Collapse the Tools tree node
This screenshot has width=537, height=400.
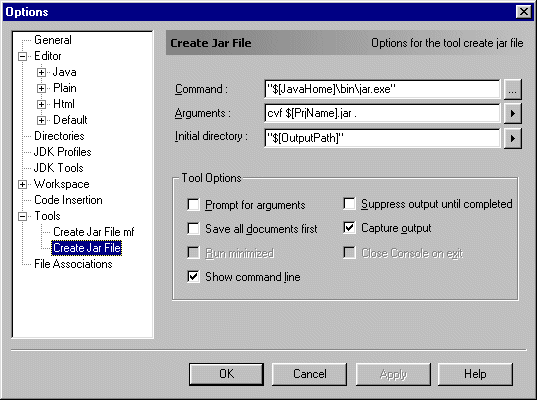click(23, 216)
